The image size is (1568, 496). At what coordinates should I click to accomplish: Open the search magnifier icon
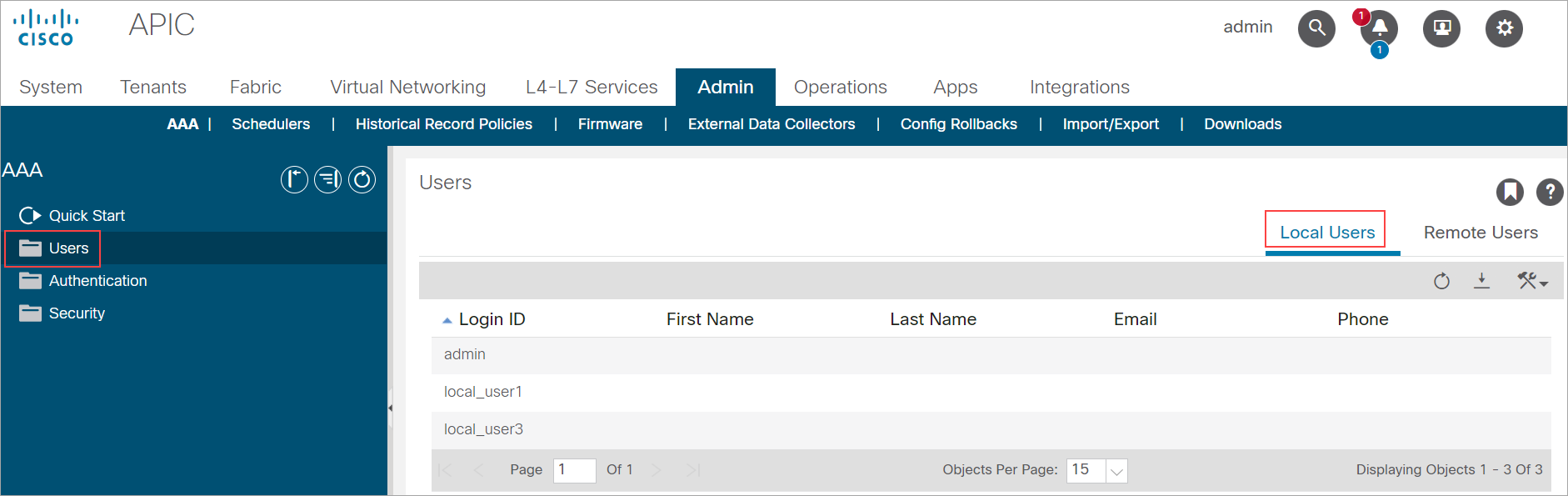[x=1316, y=28]
